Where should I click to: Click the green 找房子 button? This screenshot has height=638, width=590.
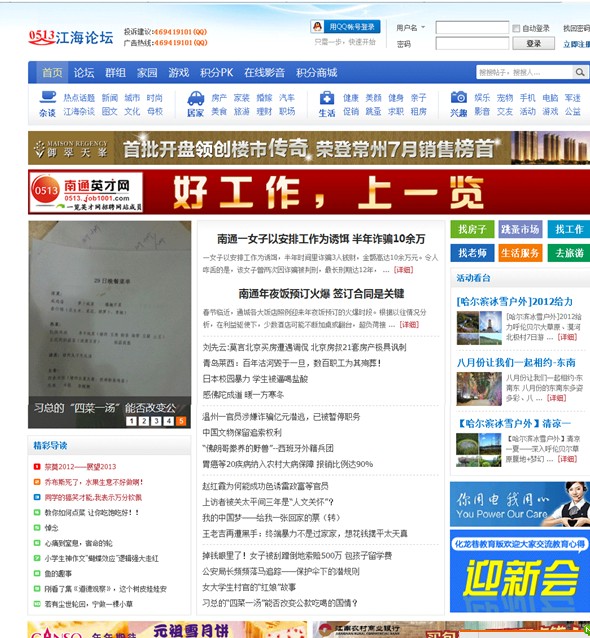pyautogui.click(x=472, y=229)
